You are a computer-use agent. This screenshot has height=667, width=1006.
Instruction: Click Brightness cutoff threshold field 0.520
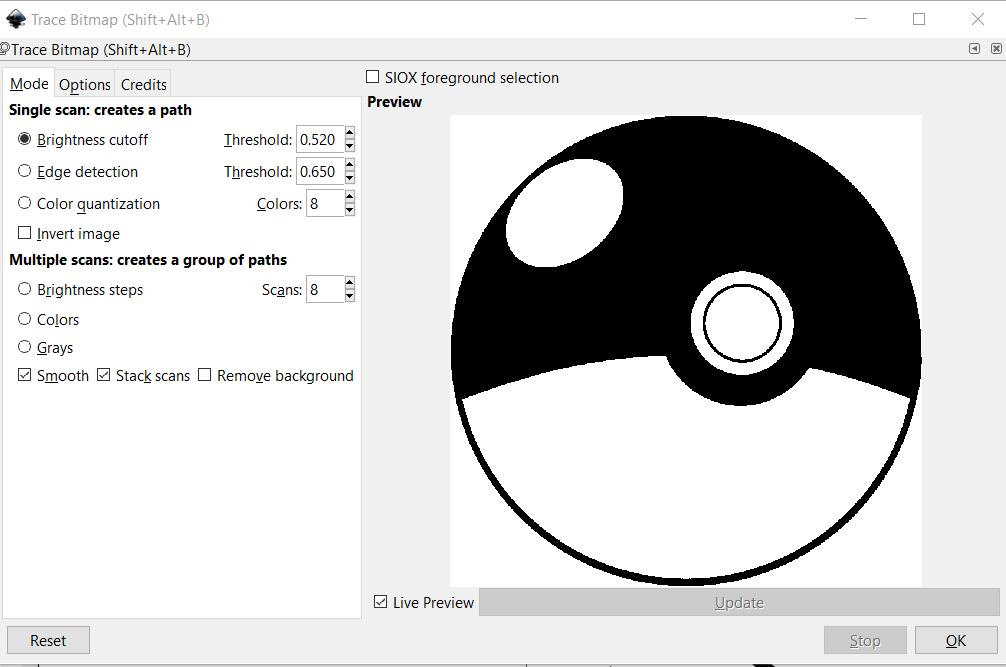point(320,139)
